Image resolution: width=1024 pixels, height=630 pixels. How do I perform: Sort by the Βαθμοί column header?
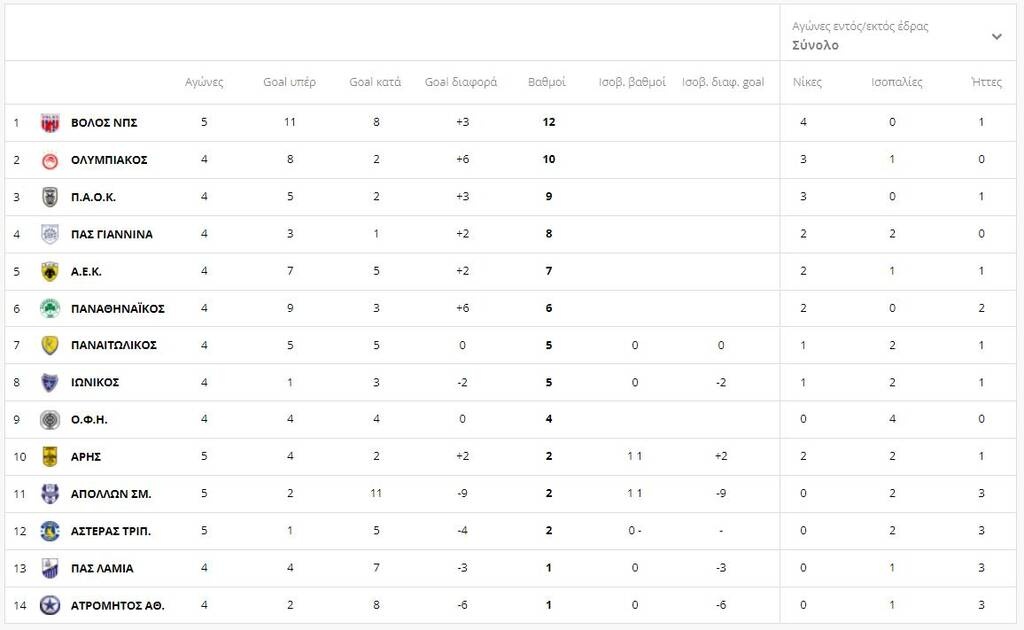547,82
